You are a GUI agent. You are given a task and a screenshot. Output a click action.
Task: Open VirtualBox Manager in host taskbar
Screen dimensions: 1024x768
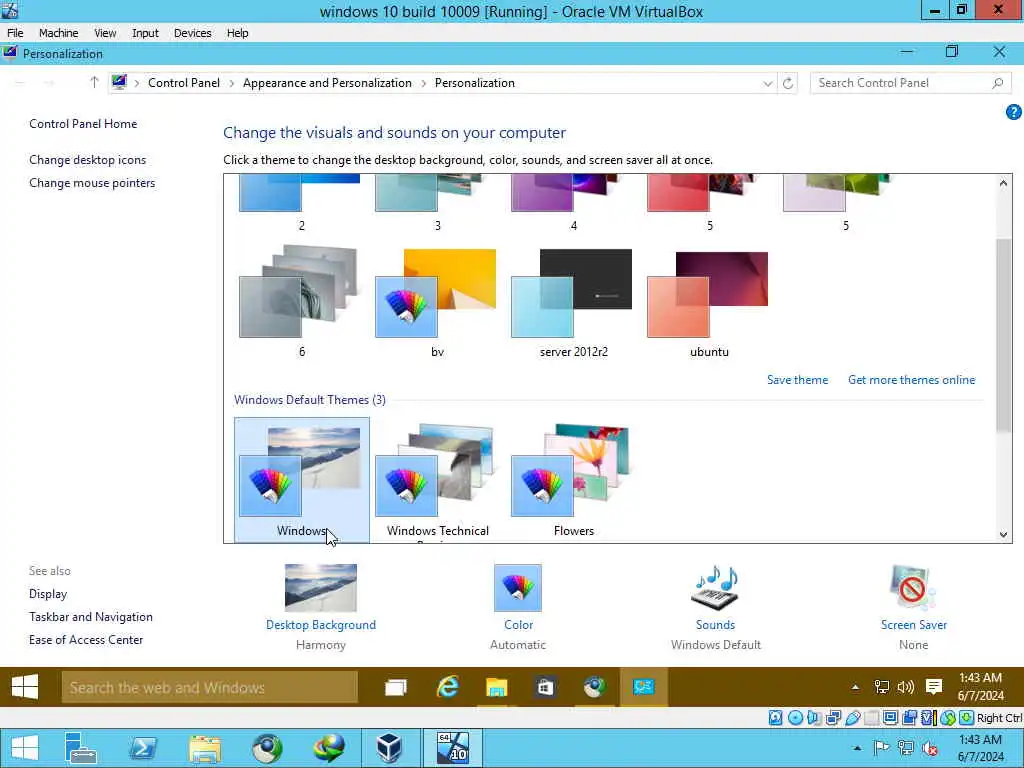pyautogui.click(x=389, y=748)
